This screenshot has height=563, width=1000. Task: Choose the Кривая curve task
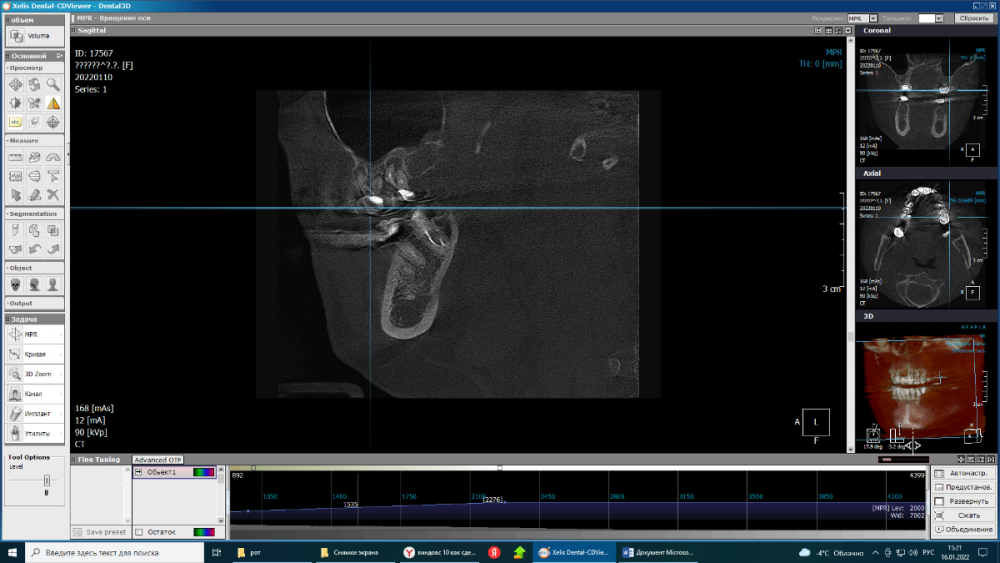click(33, 354)
